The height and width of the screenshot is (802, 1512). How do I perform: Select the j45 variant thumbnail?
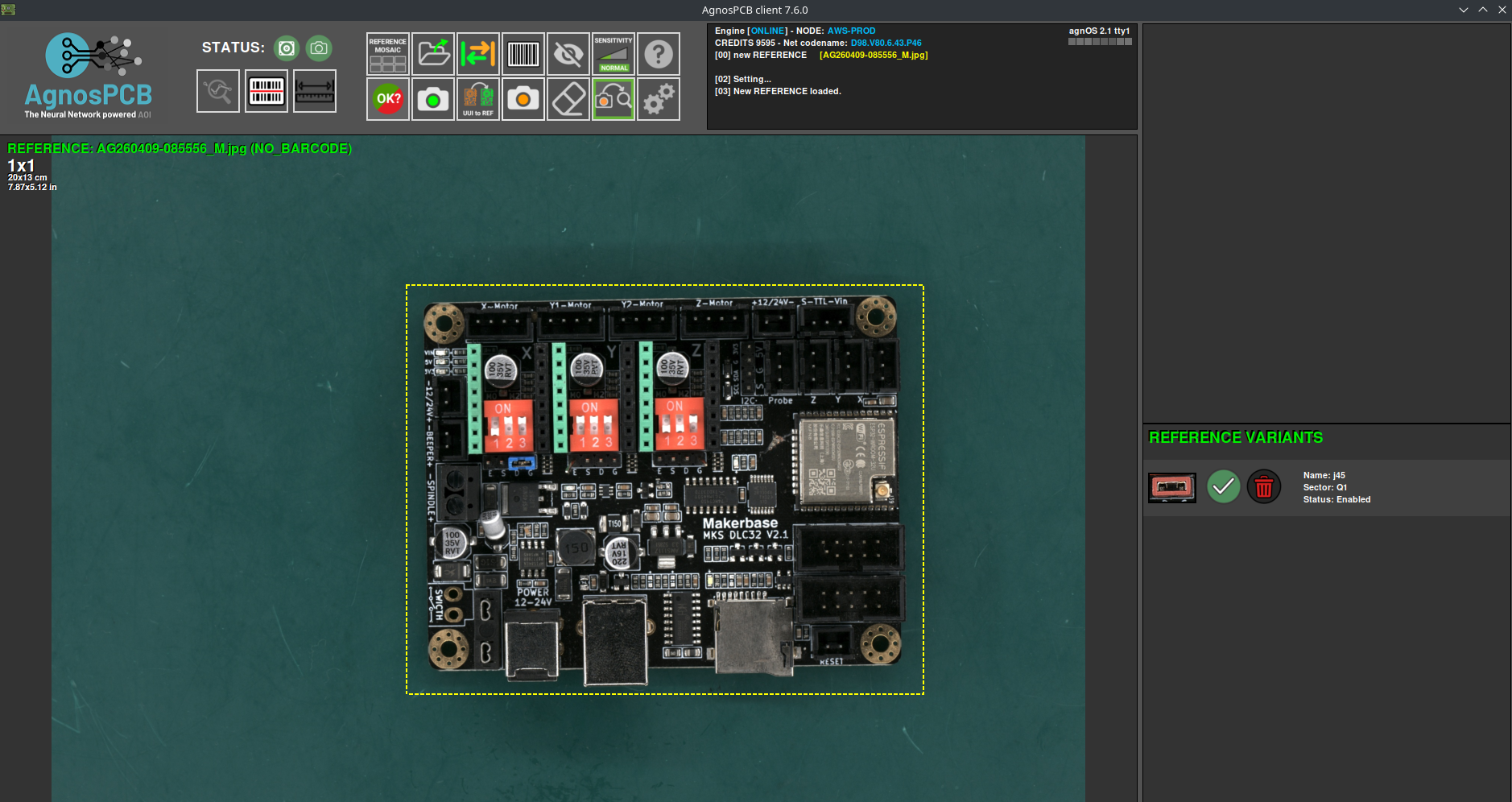pos(1172,488)
